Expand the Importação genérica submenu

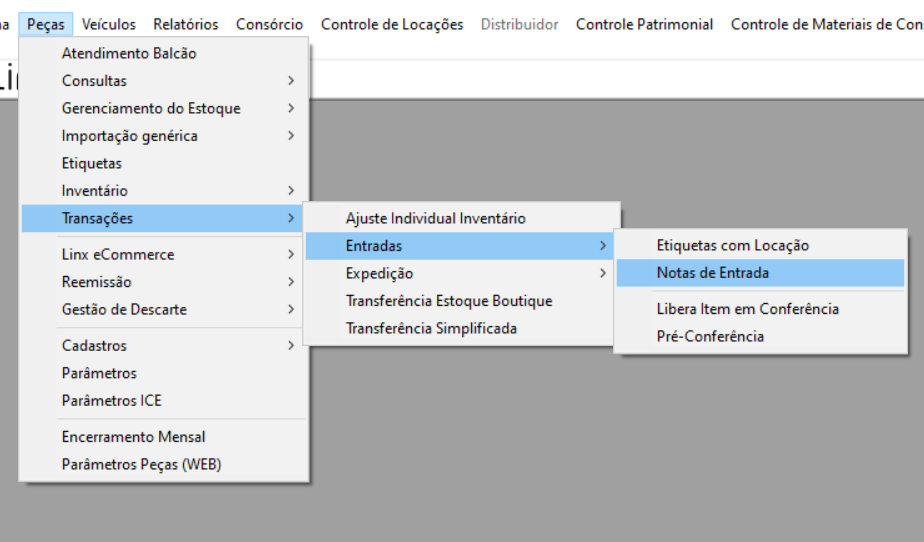[130, 136]
